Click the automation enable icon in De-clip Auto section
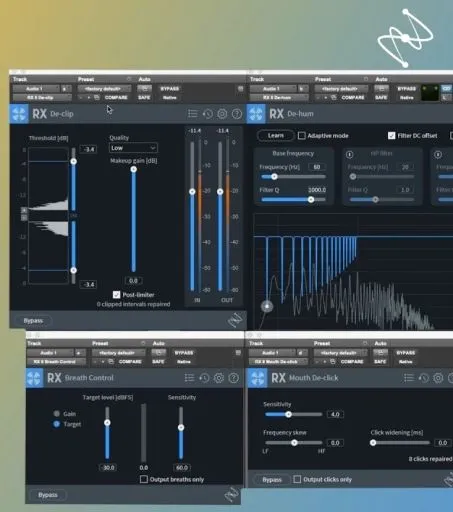This screenshot has width=453, height=512. point(144,89)
